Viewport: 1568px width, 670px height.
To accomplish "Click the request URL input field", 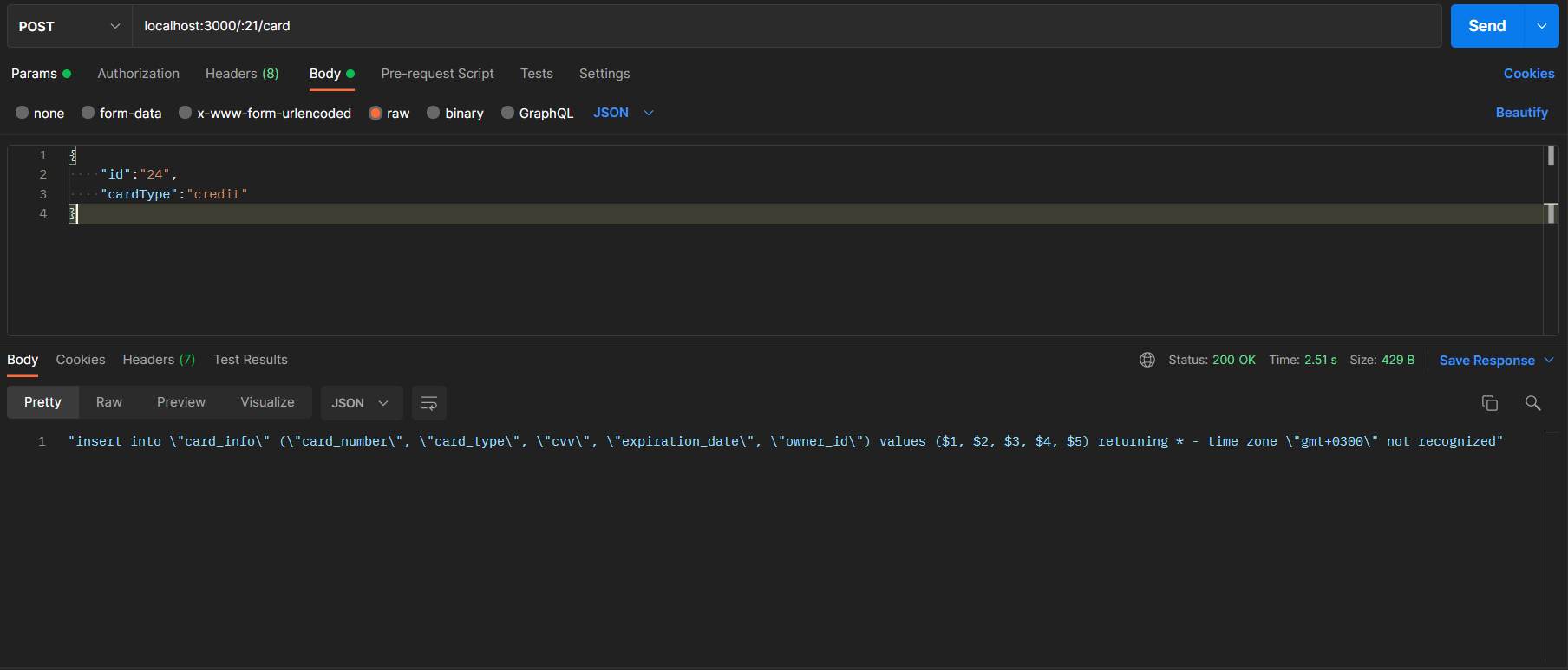I will click(787, 26).
